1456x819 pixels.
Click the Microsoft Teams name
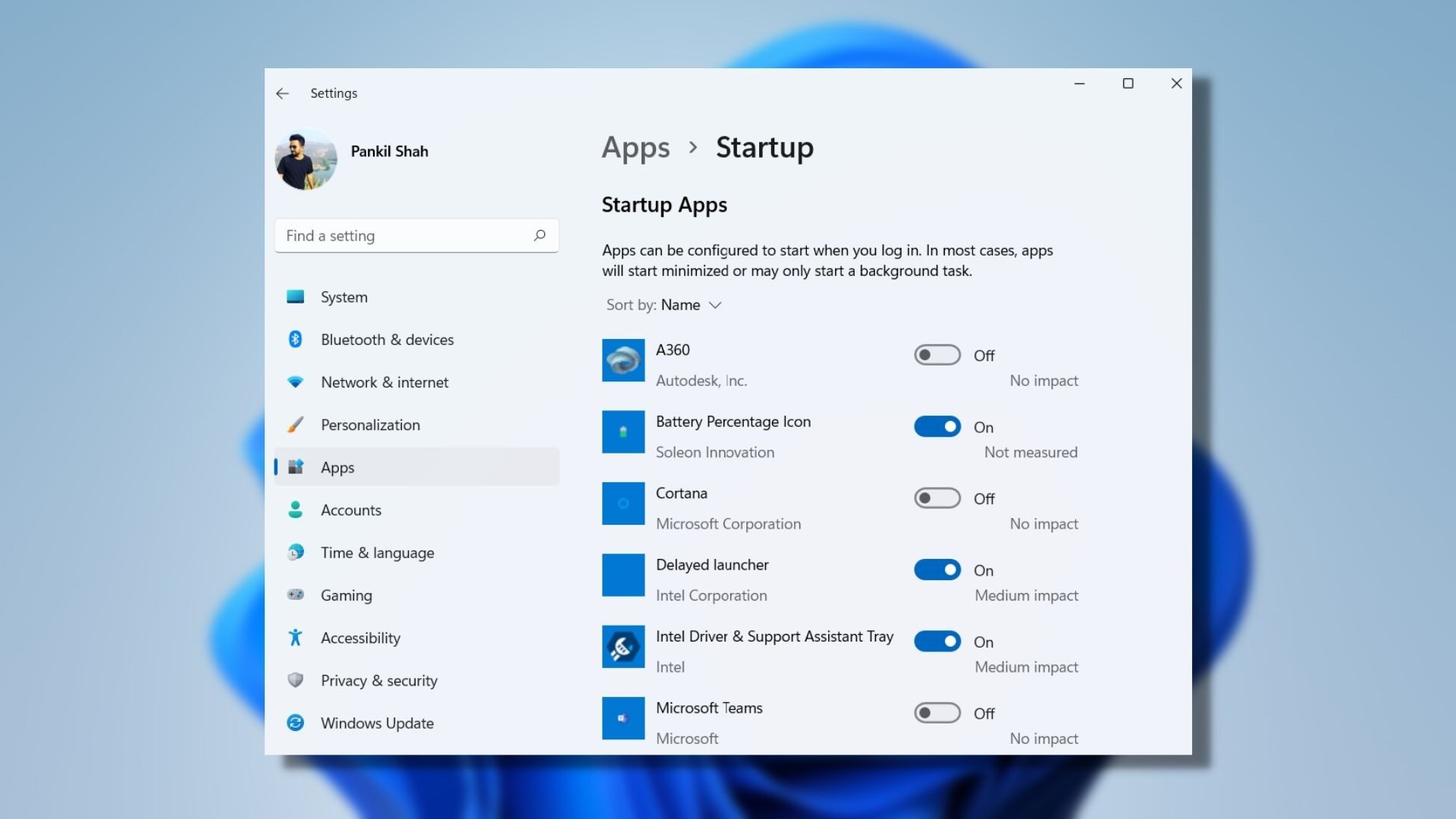point(709,708)
